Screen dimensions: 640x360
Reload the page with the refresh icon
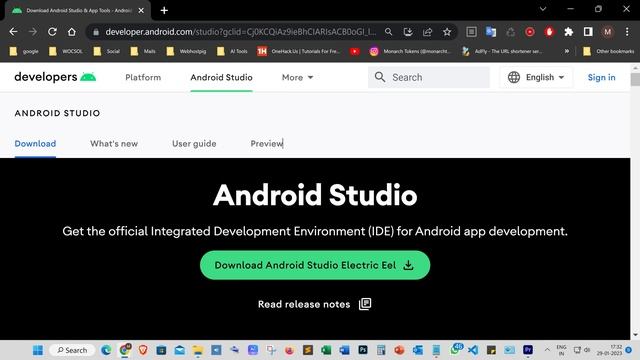click(x=52, y=32)
